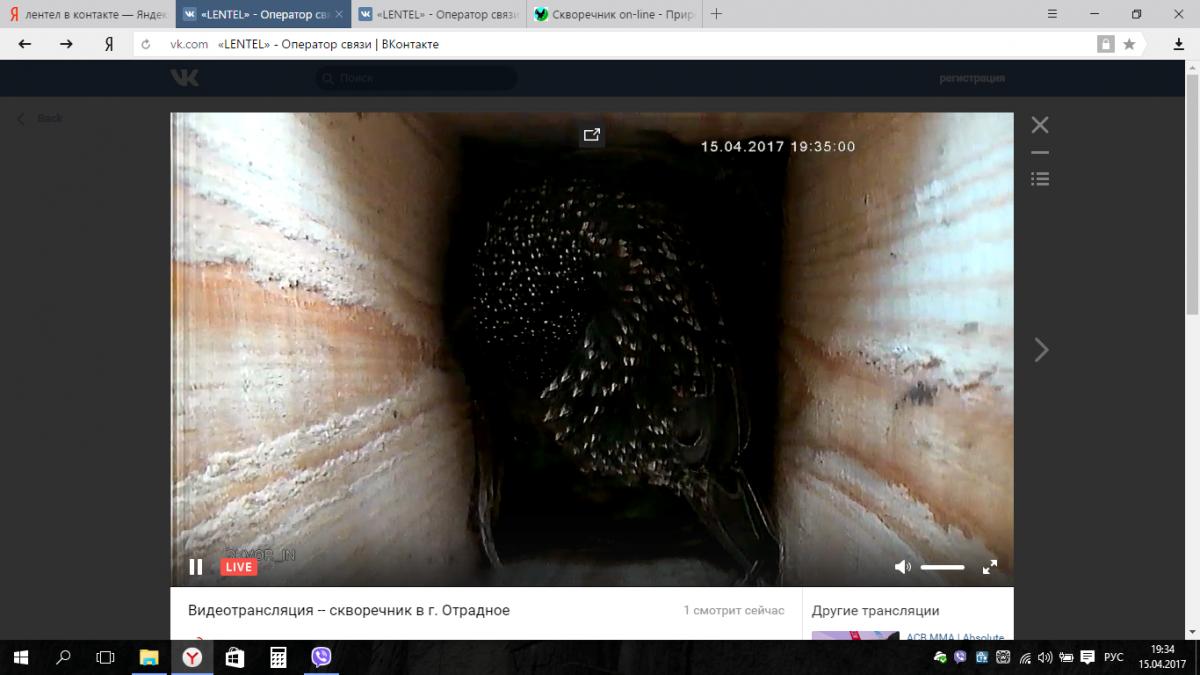The image size is (1200, 675).
Task: Open the video in a pop-out window
Action: [592, 135]
